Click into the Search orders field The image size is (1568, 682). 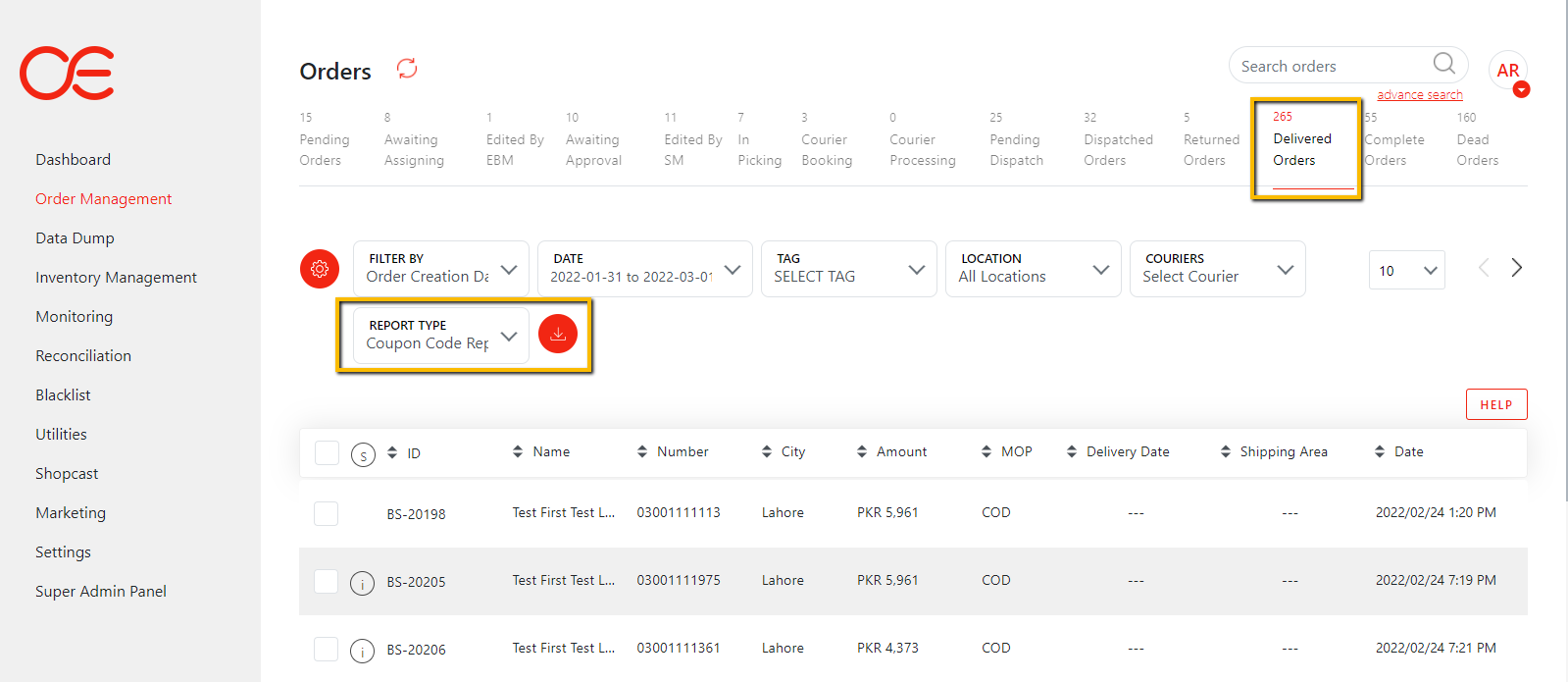(1329, 66)
